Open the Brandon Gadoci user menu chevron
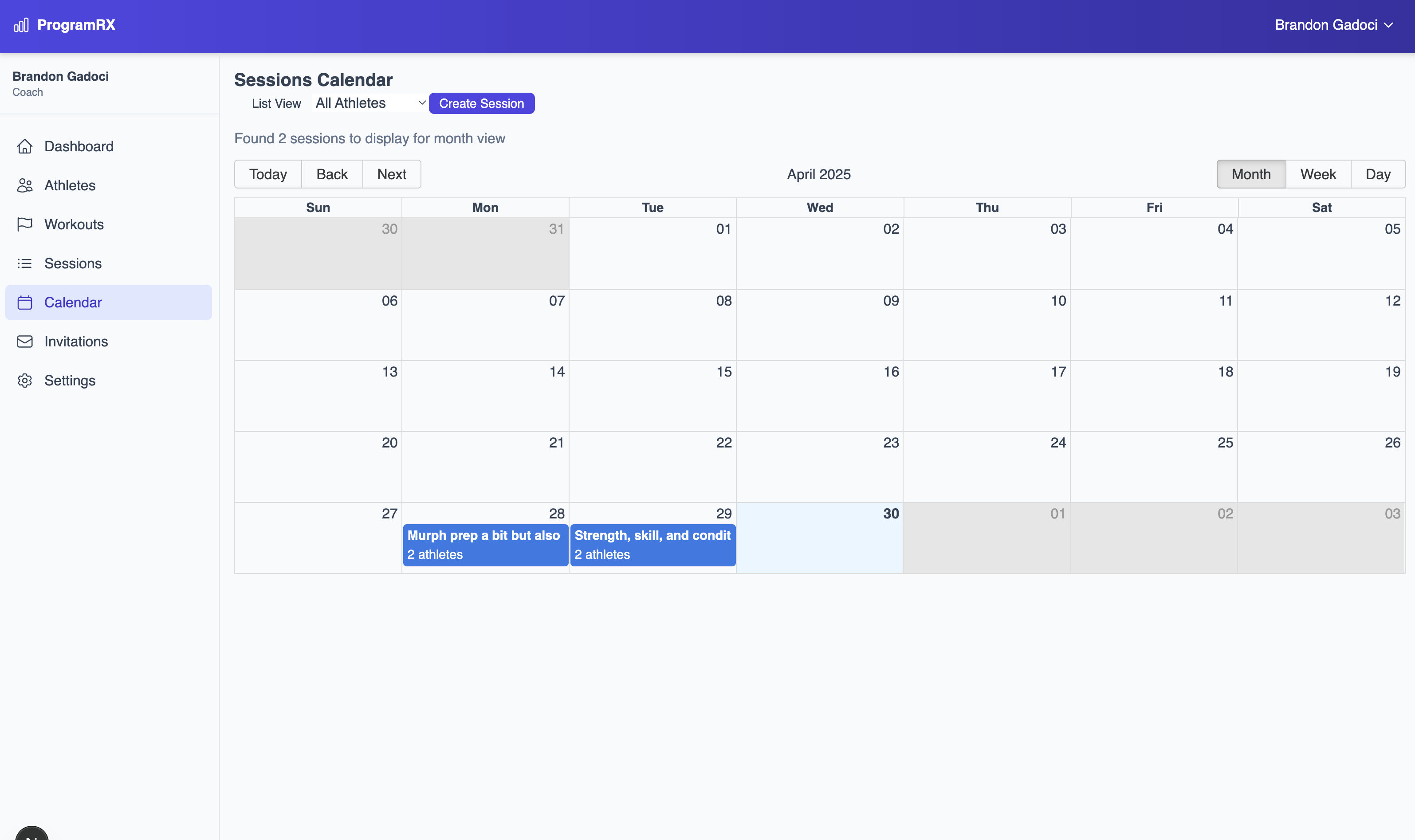This screenshot has height=840, width=1415. click(1388, 25)
